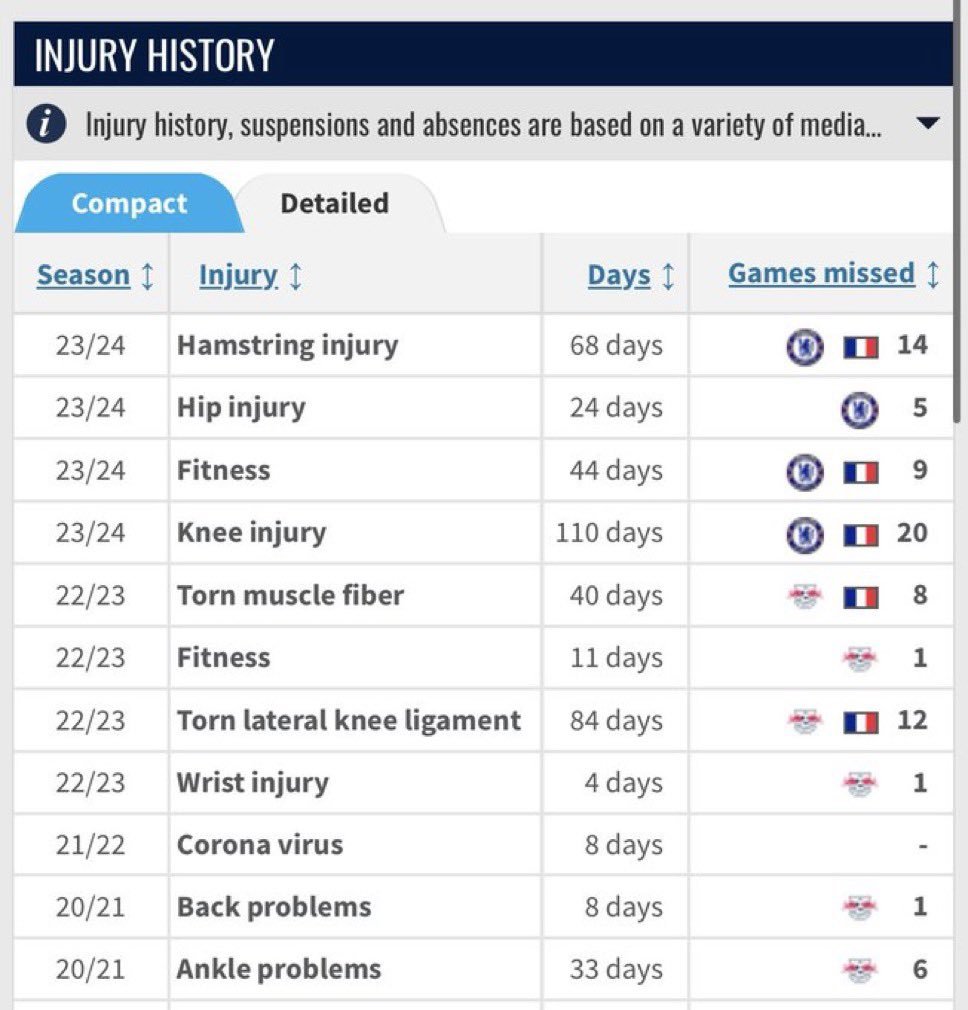Viewport: 968px width, 1010px height.
Task: Click the sort arrows next to Season
Action: (x=147, y=276)
